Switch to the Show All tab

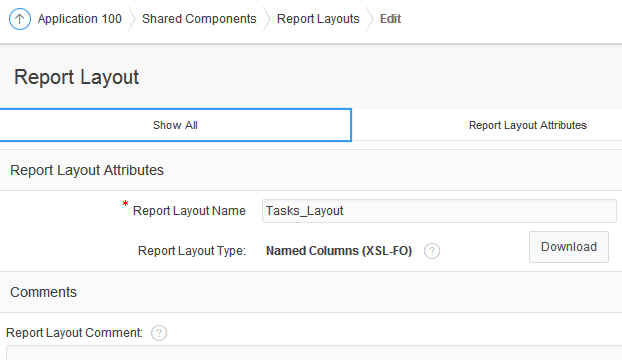coord(175,125)
